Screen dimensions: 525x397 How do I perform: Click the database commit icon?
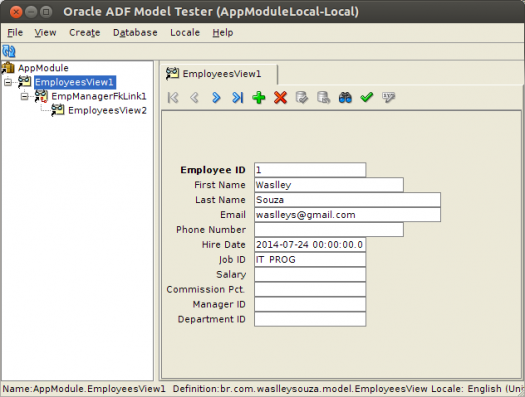tap(302, 97)
